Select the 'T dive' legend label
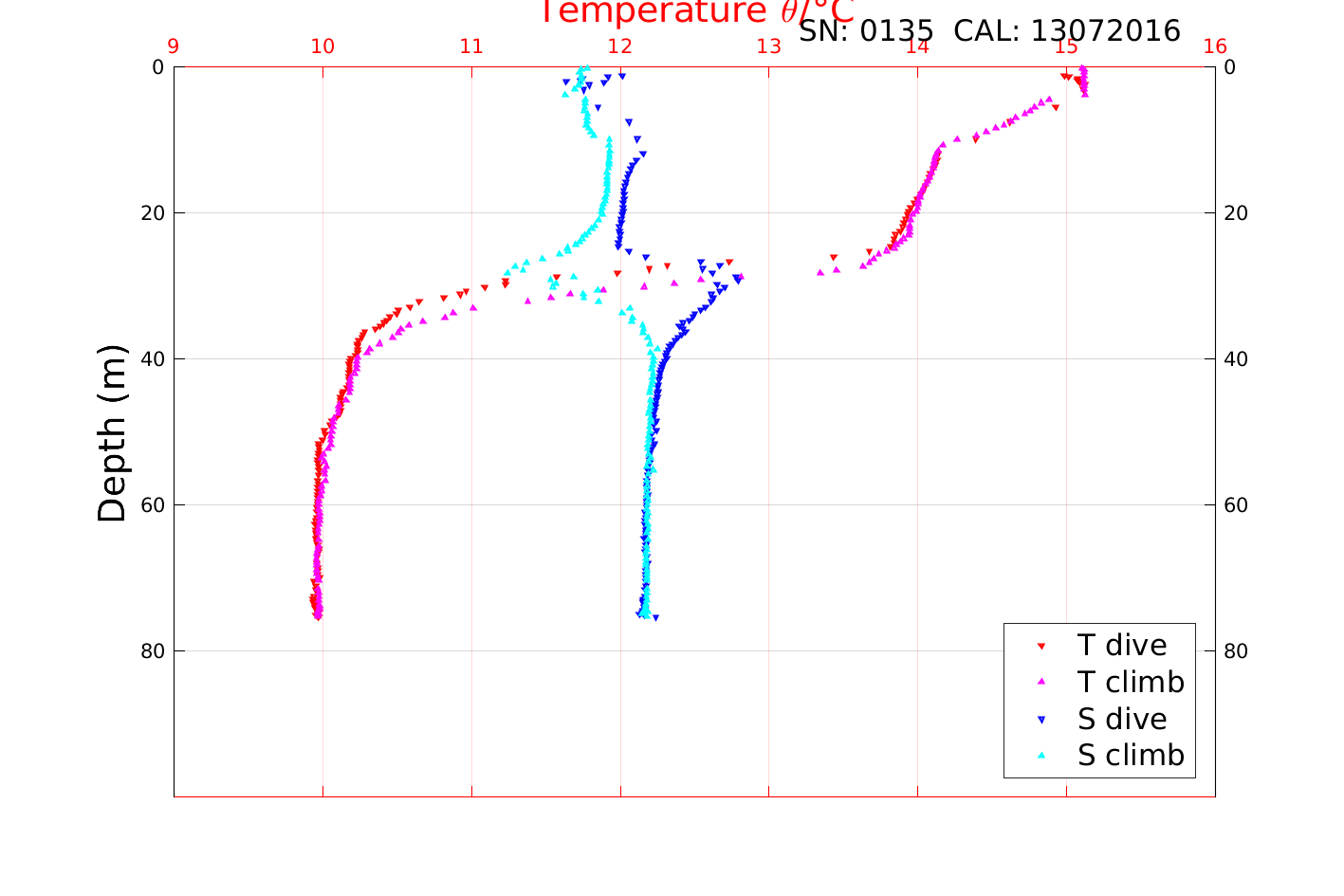The width and height of the screenshot is (1344, 896). click(x=1121, y=646)
